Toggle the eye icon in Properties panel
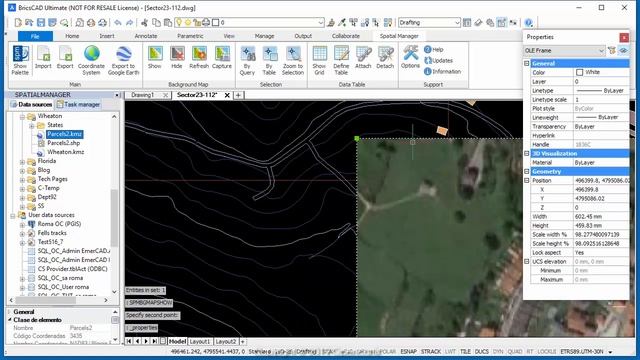640x360 pixels. [623, 51]
